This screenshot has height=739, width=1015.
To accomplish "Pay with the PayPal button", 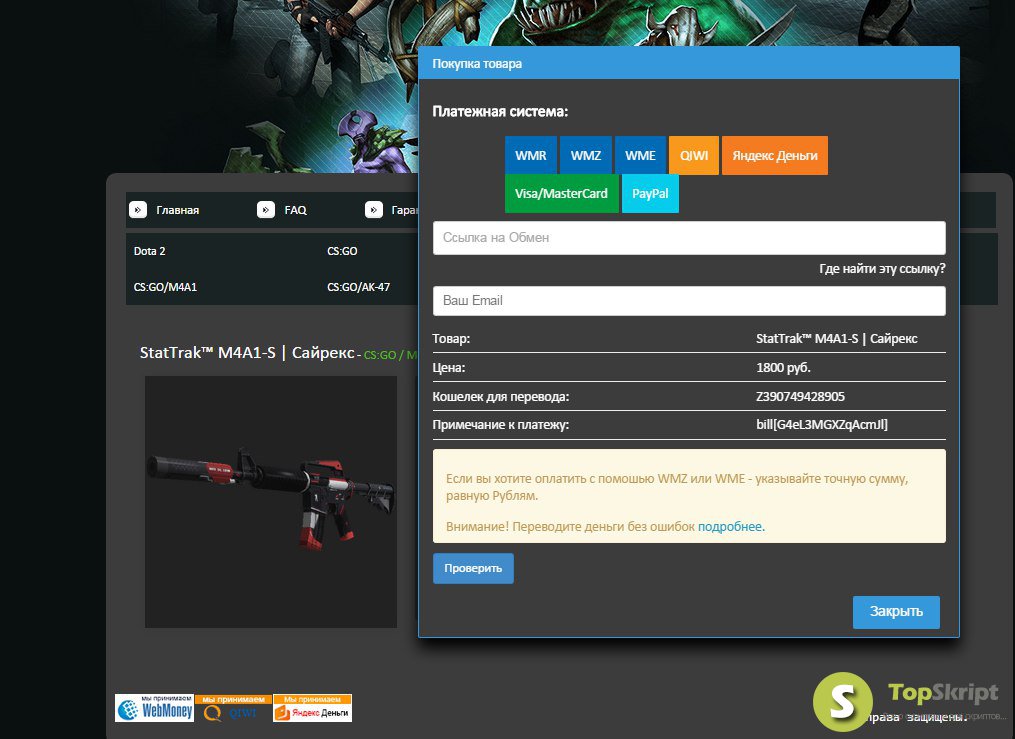I will click(650, 193).
